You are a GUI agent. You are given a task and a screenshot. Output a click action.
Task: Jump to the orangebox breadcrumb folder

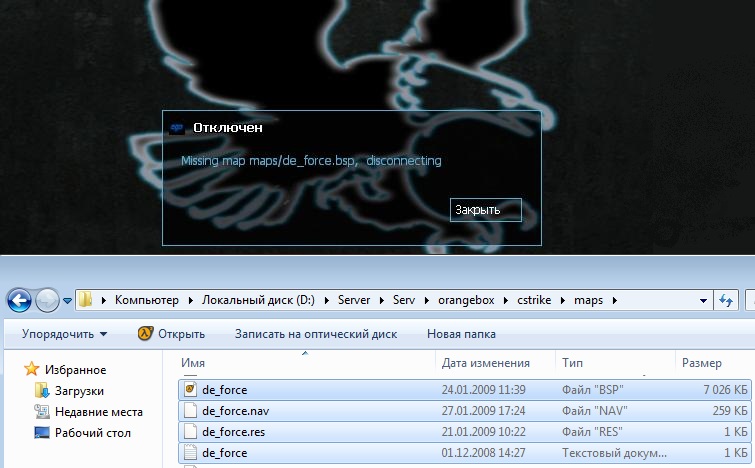click(x=466, y=300)
